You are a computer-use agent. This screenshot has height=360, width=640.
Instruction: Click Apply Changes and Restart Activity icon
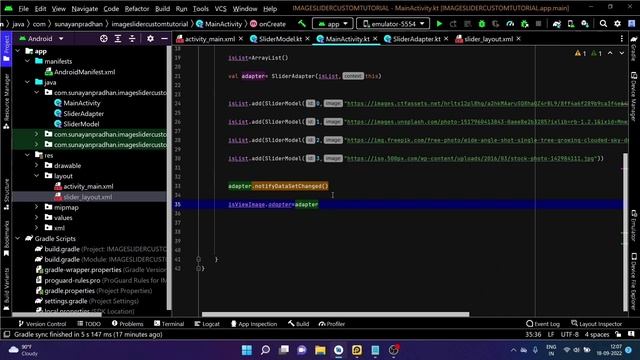pos(453,24)
